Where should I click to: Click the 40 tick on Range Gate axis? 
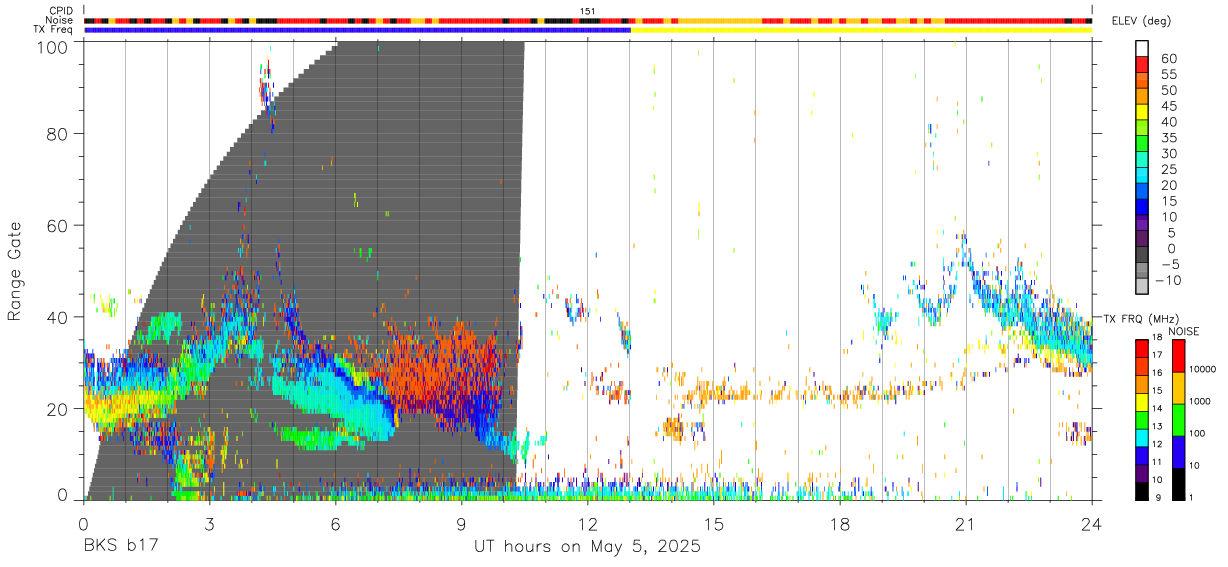[59, 317]
